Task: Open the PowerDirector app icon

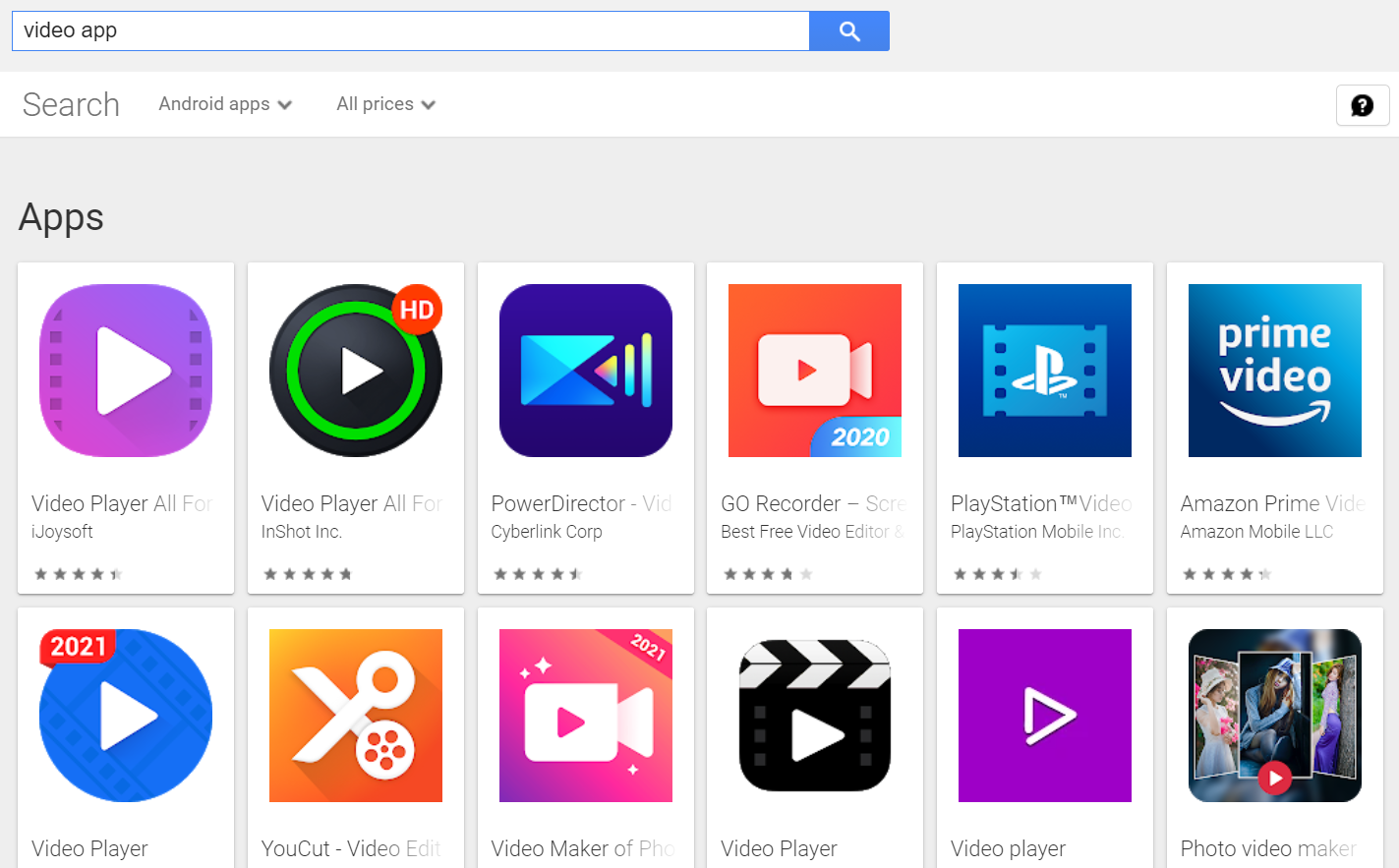Action: (586, 371)
